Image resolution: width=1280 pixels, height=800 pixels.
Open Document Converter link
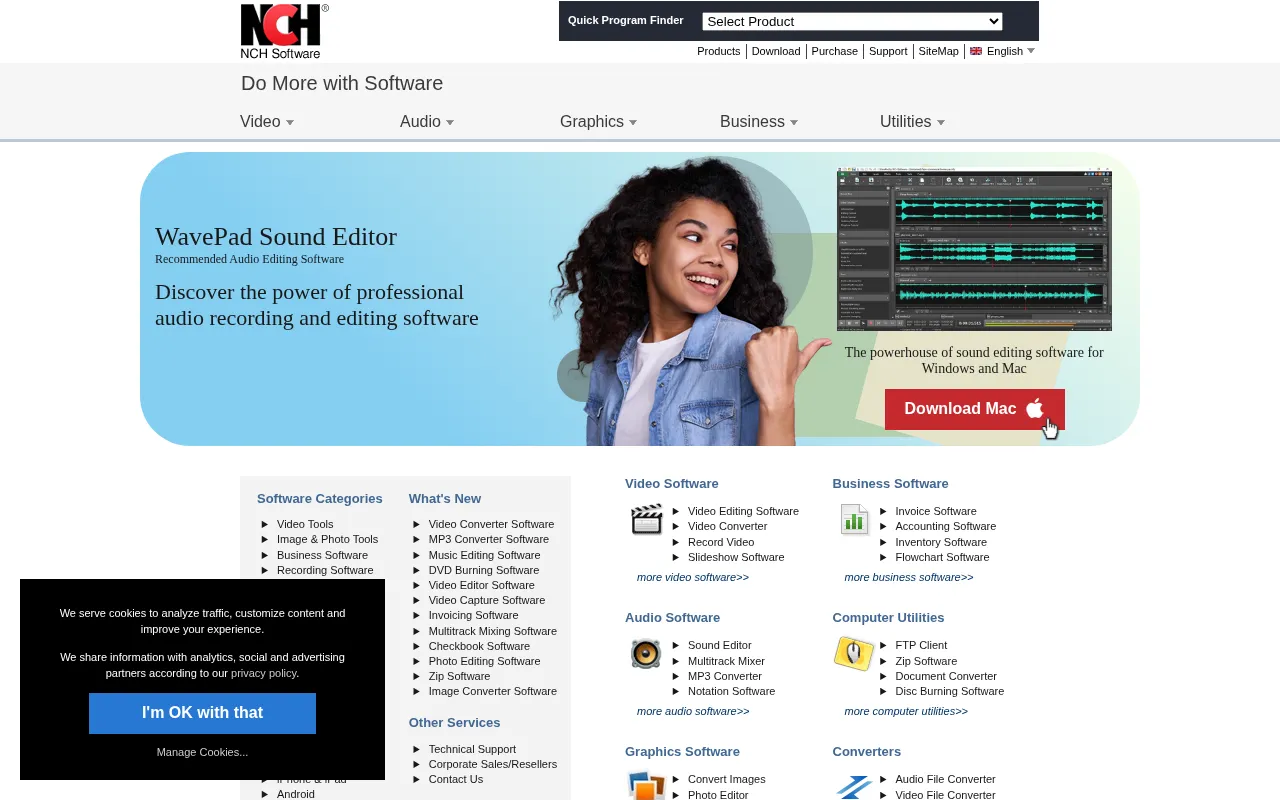click(x=946, y=676)
